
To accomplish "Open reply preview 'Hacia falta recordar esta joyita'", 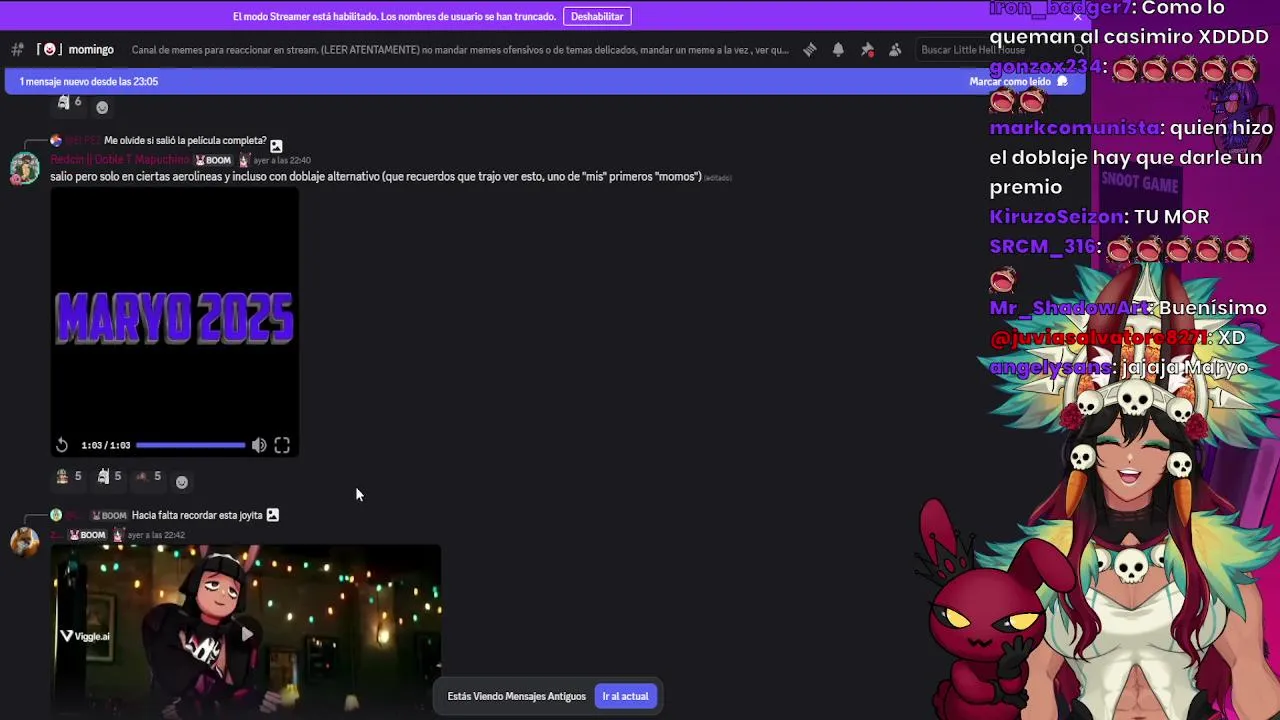I will click(x=197, y=515).
